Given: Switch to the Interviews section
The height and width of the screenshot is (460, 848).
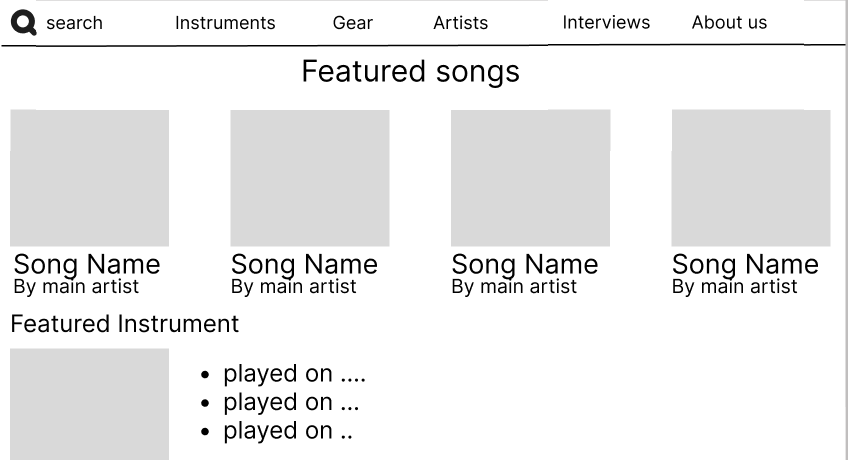Looking at the screenshot, I should [x=606, y=22].
